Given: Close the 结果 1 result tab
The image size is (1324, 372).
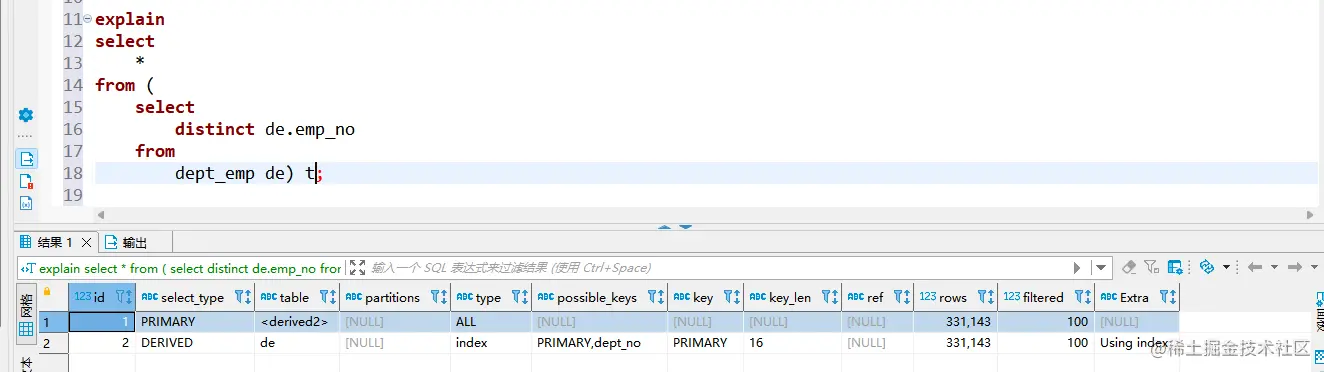Looking at the screenshot, I should point(87,242).
